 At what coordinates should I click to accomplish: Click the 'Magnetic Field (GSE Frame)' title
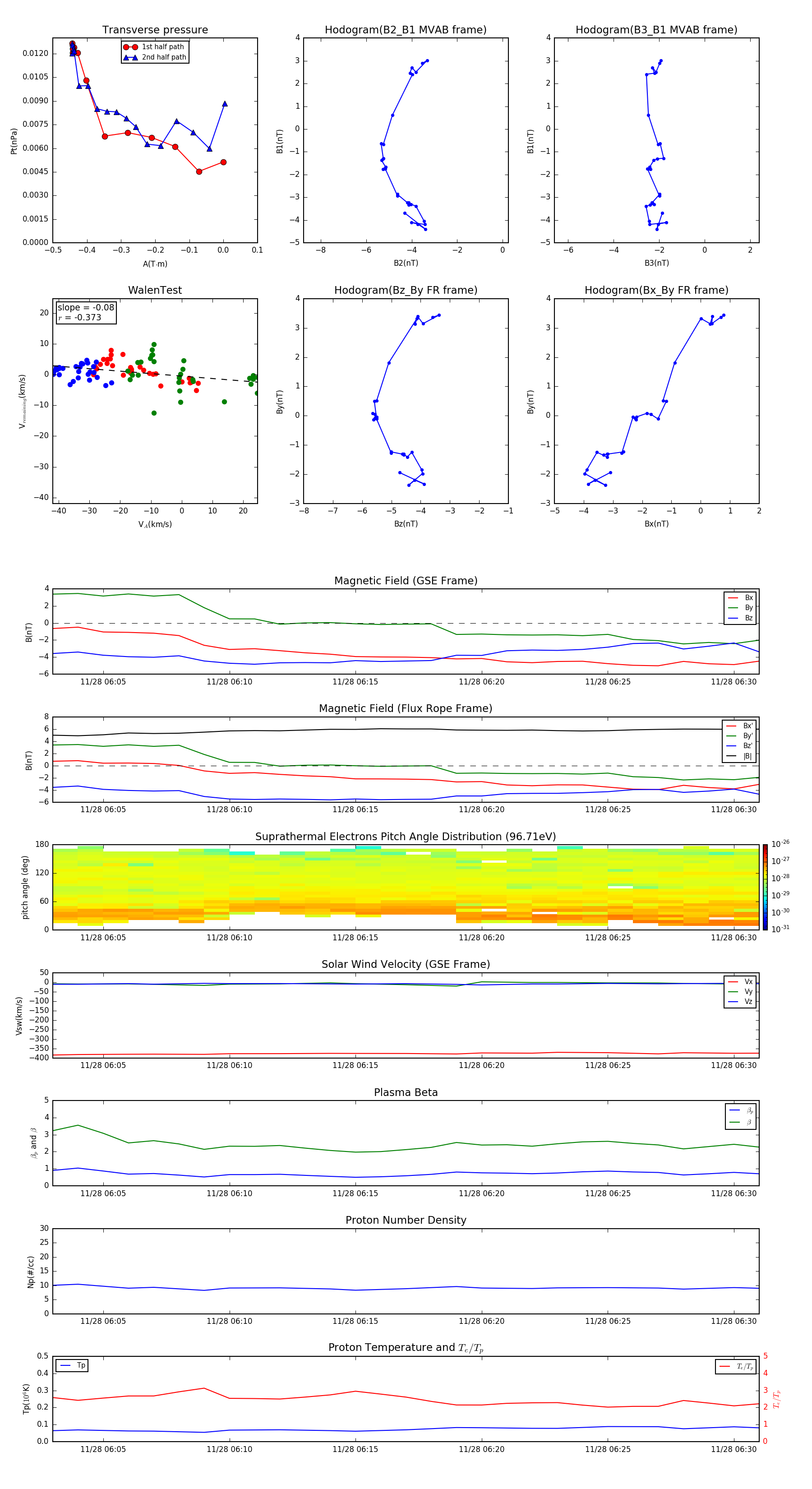pos(406,581)
